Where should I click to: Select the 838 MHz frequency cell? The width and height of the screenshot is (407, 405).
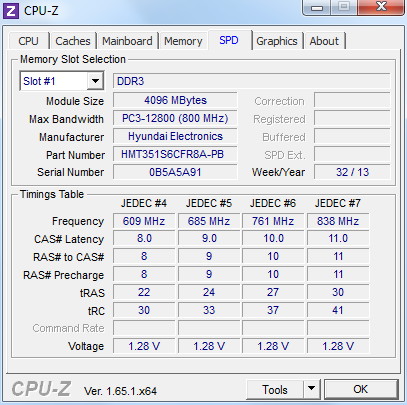tap(338, 221)
